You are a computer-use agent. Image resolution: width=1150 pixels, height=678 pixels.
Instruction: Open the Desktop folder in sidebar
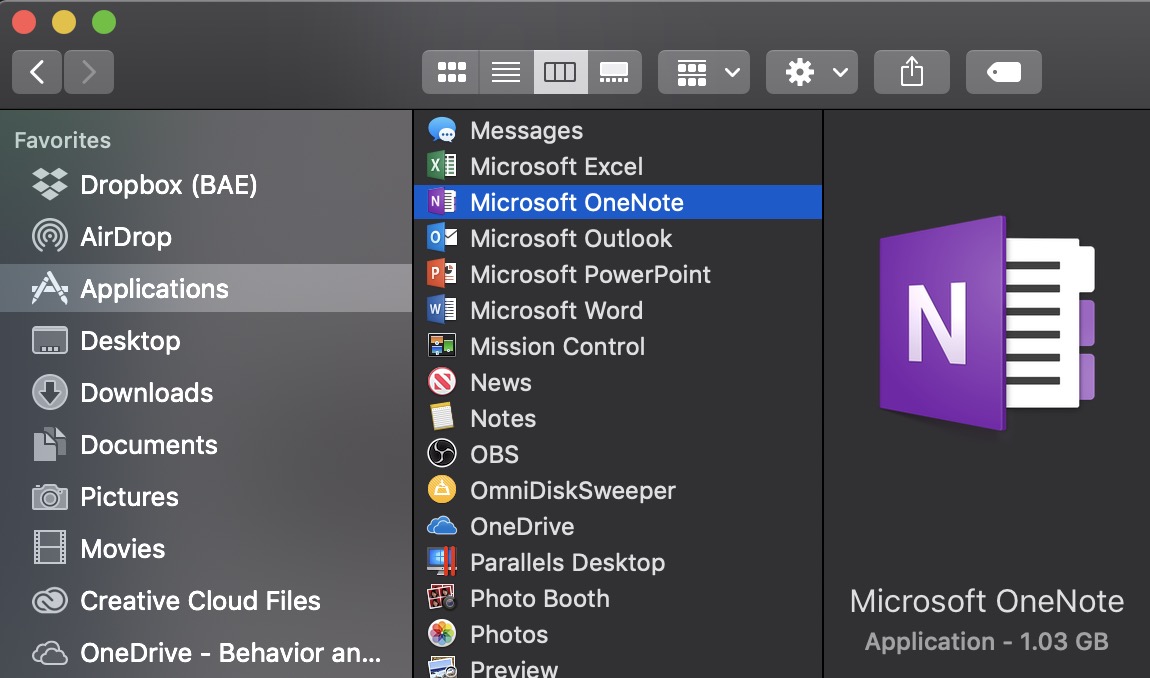pyautogui.click(x=205, y=340)
